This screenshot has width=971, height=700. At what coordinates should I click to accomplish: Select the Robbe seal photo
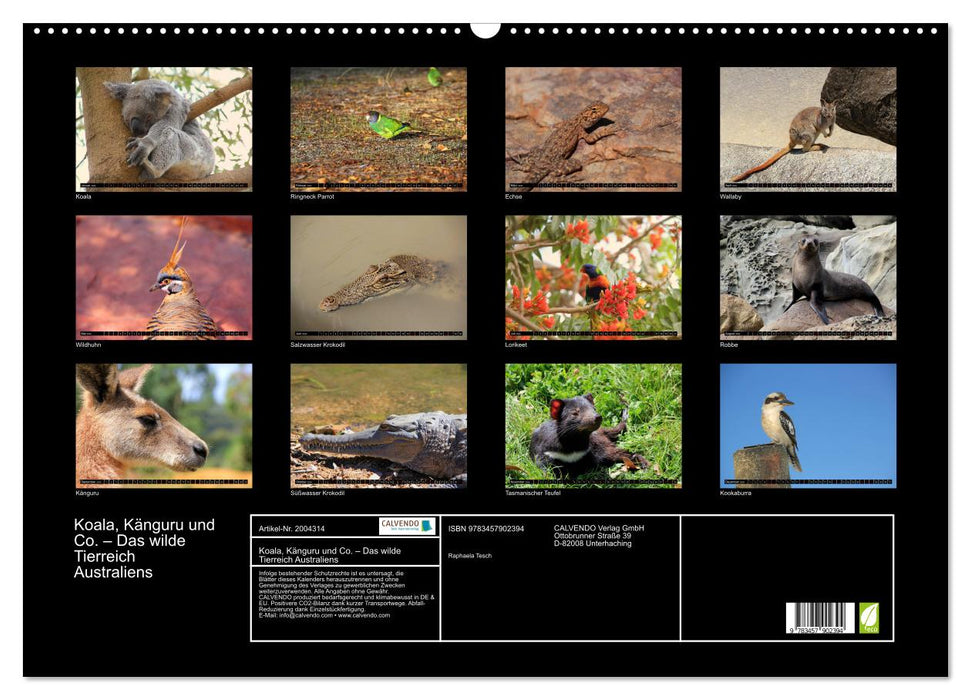[808, 277]
